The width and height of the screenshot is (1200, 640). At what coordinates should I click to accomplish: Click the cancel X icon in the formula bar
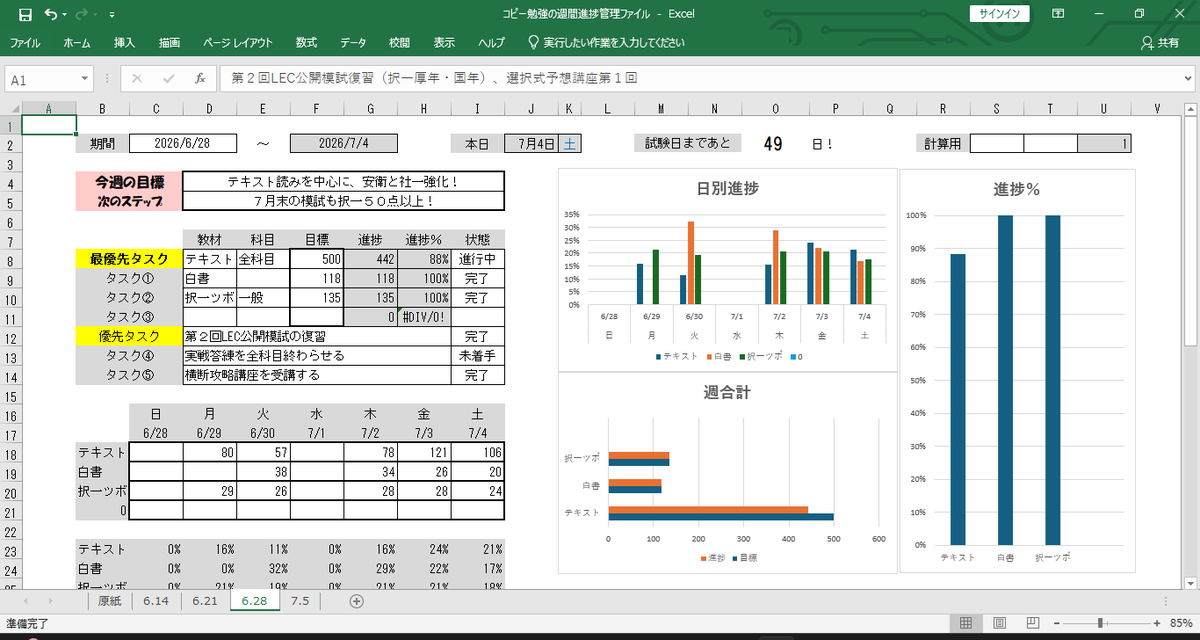pyautogui.click(x=137, y=78)
